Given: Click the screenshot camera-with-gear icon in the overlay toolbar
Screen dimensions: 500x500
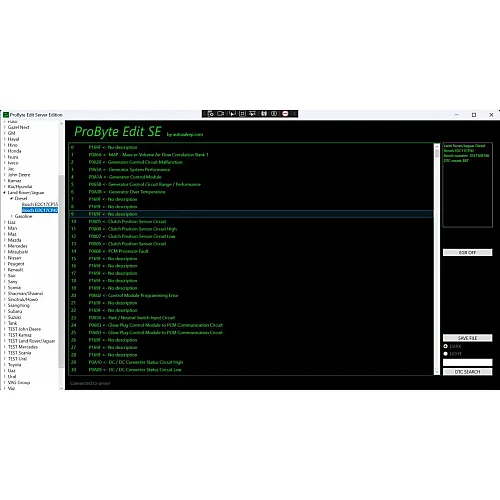Looking at the screenshot, I should click(210, 114).
